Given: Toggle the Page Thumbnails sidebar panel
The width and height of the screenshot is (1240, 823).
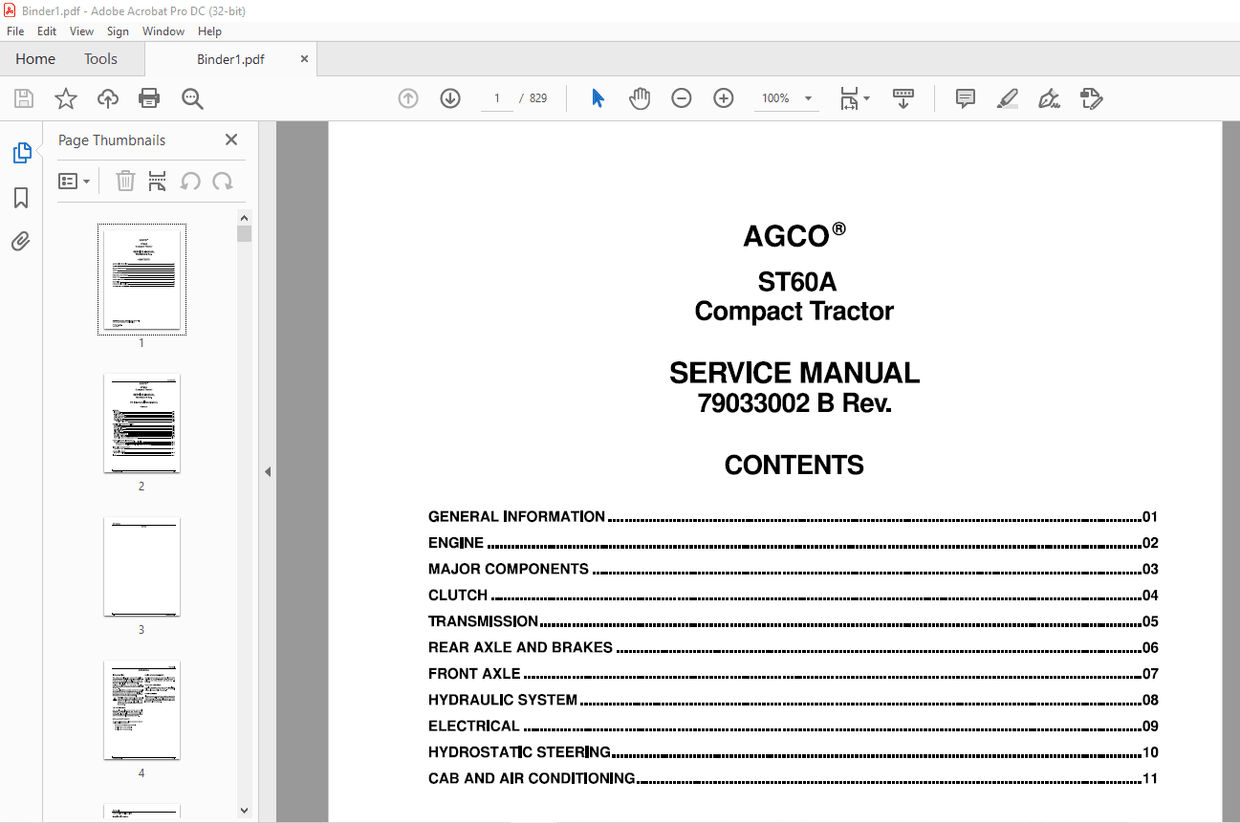Looking at the screenshot, I should click(22, 152).
